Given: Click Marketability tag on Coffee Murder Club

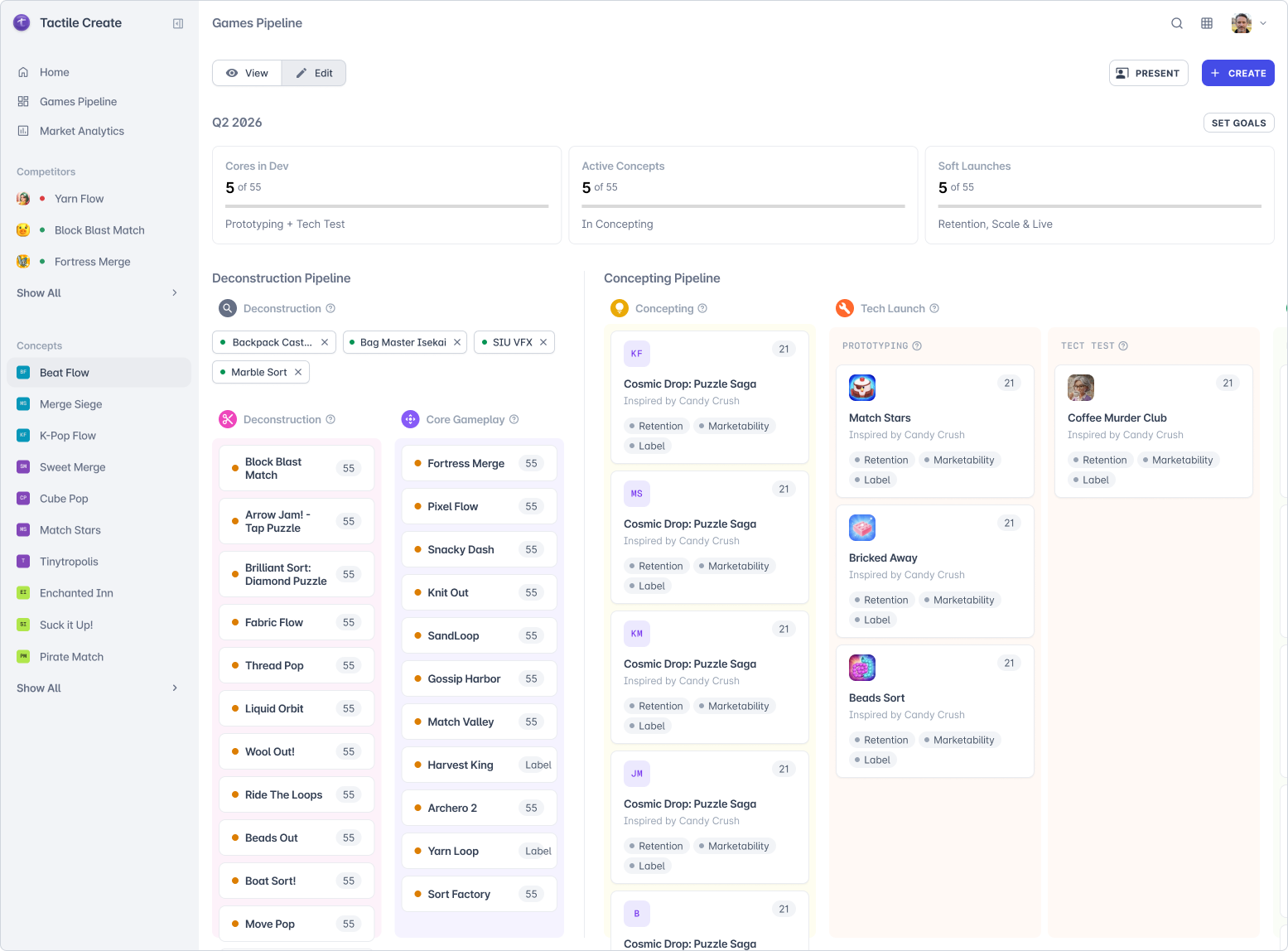Looking at the screenshot, I should (x=1177, y=460).
